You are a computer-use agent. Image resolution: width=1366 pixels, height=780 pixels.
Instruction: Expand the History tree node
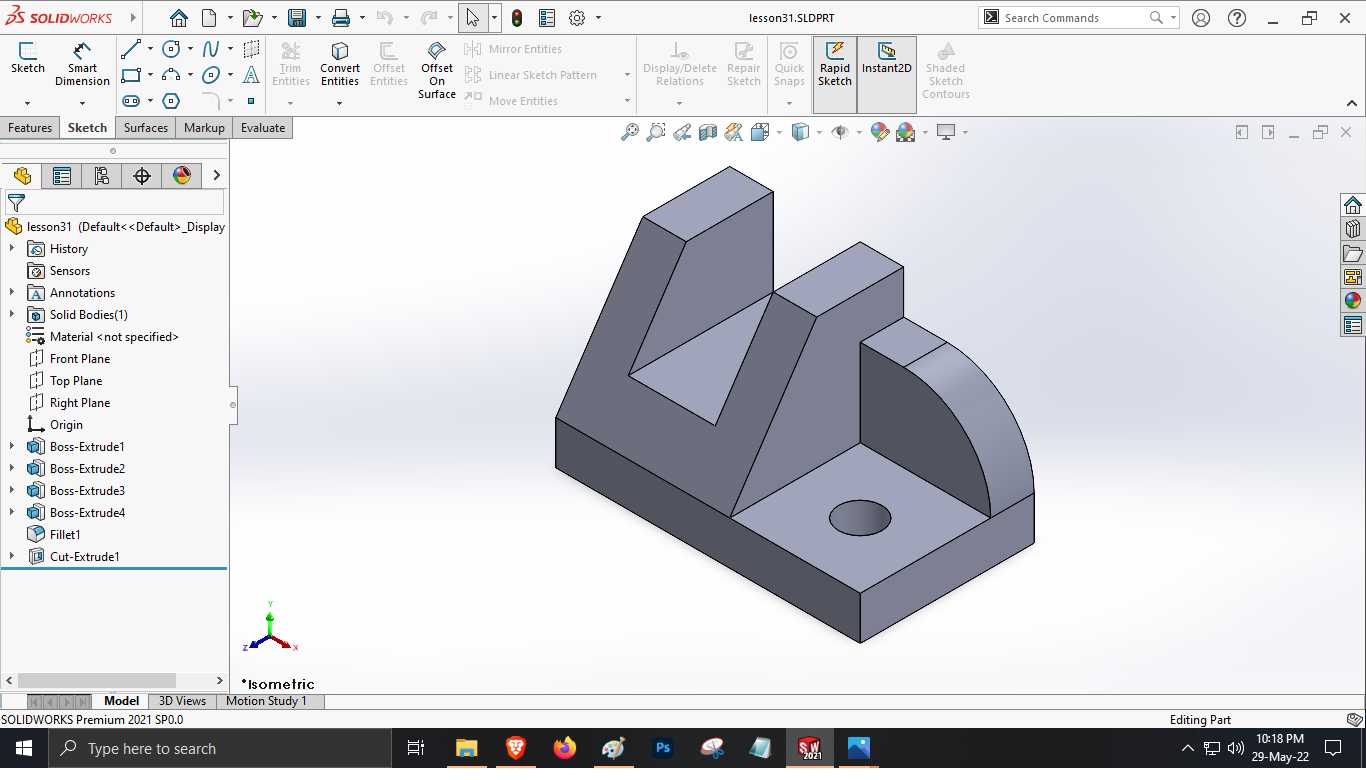12,249
